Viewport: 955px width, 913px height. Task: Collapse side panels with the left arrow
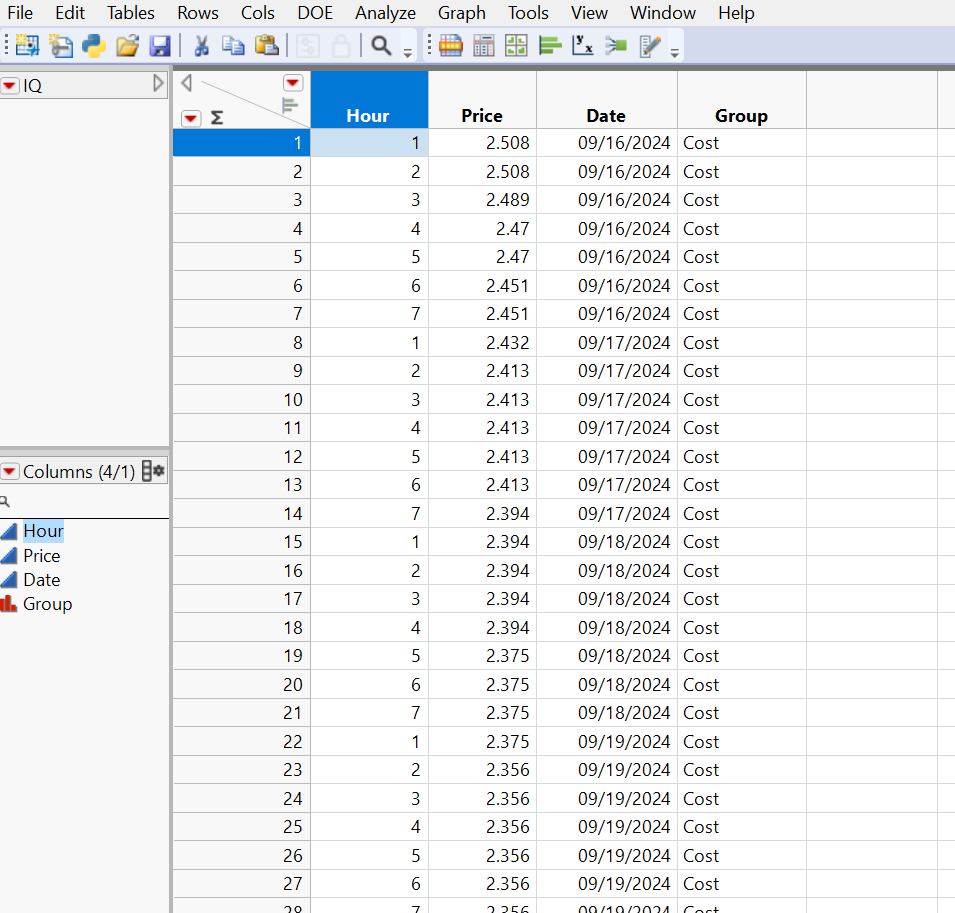187,83
